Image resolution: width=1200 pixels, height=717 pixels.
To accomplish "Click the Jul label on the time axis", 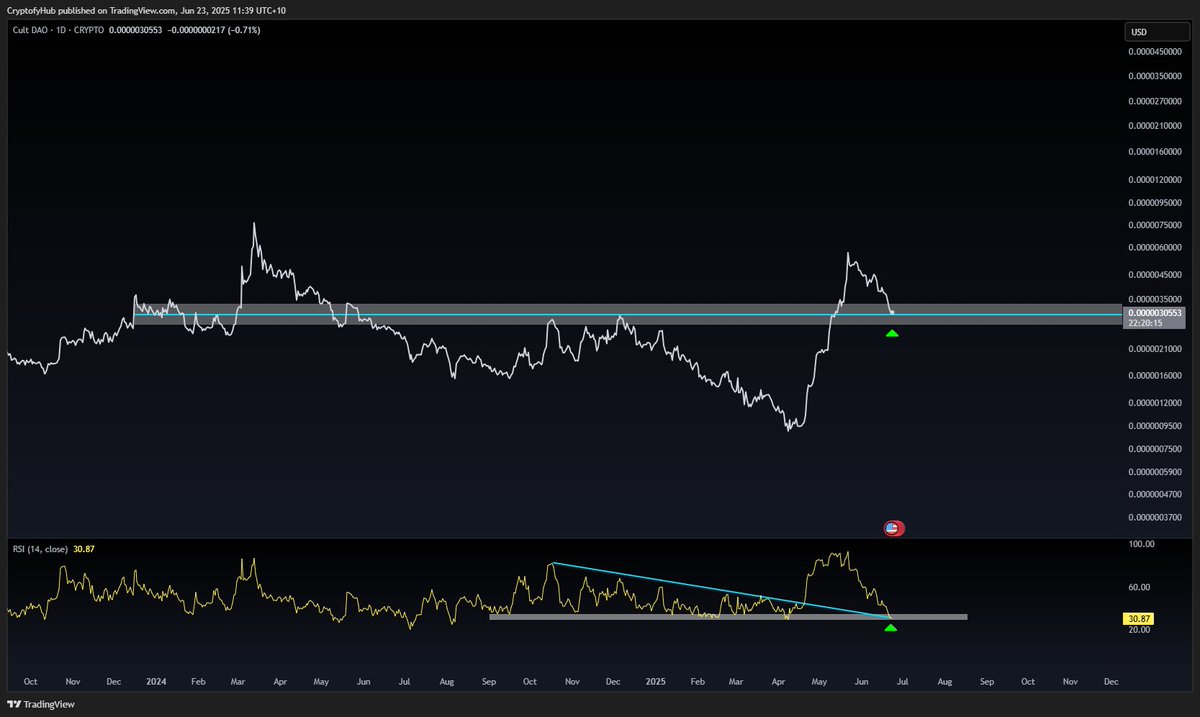I will point(903,681).
